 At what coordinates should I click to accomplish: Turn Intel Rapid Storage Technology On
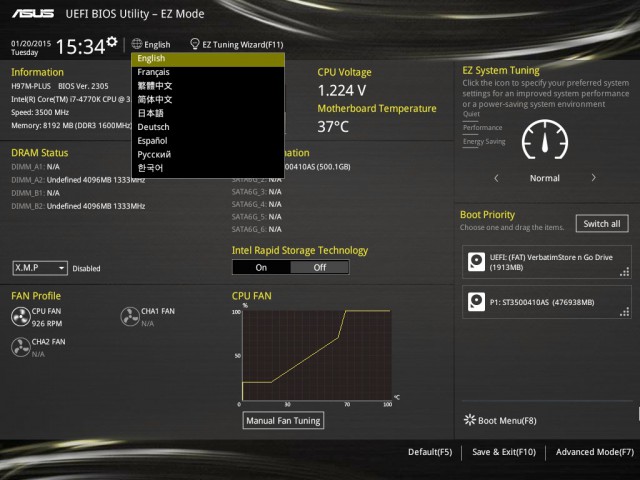coord(261,267)
